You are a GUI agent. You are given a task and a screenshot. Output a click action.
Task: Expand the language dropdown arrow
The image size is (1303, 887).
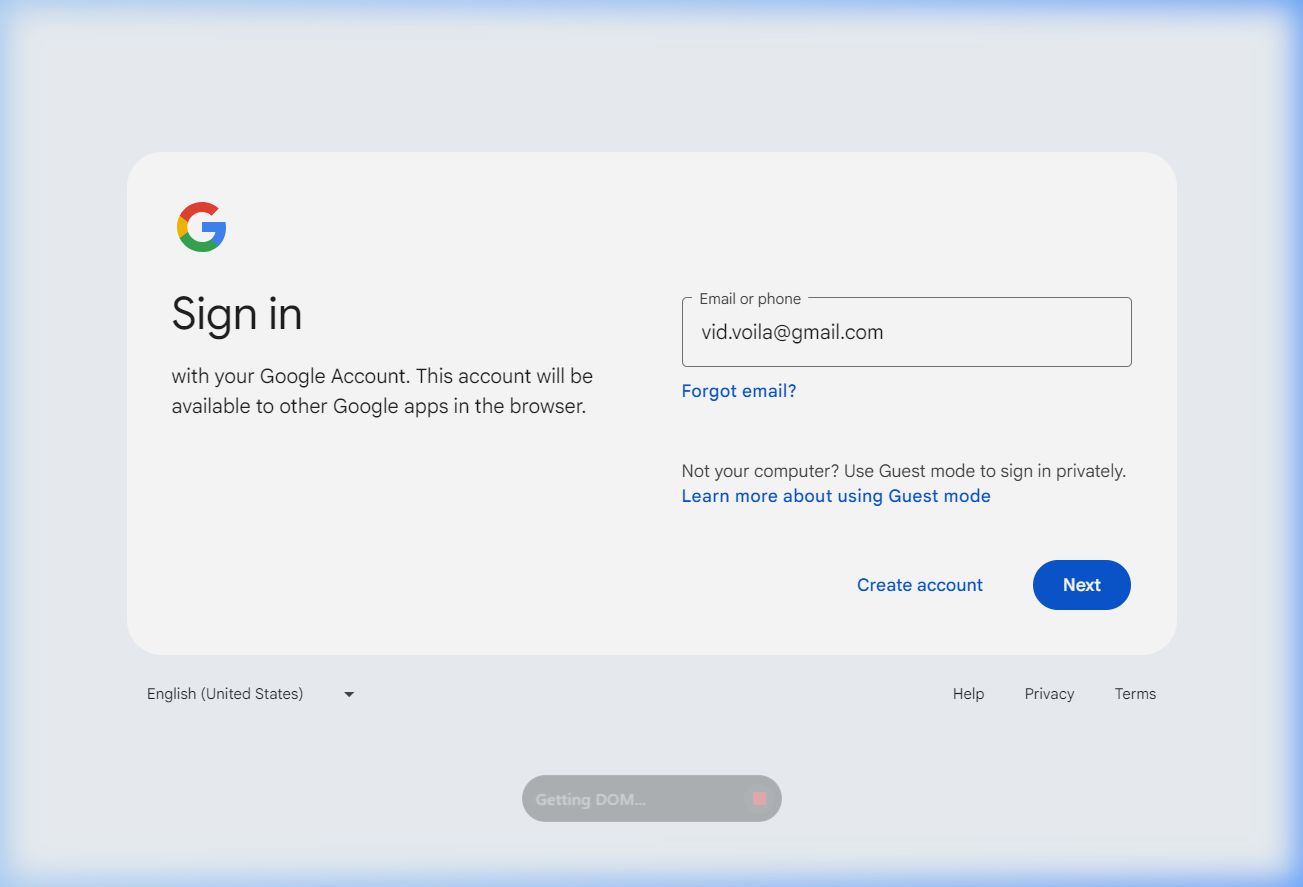click(x=349, y=694)
